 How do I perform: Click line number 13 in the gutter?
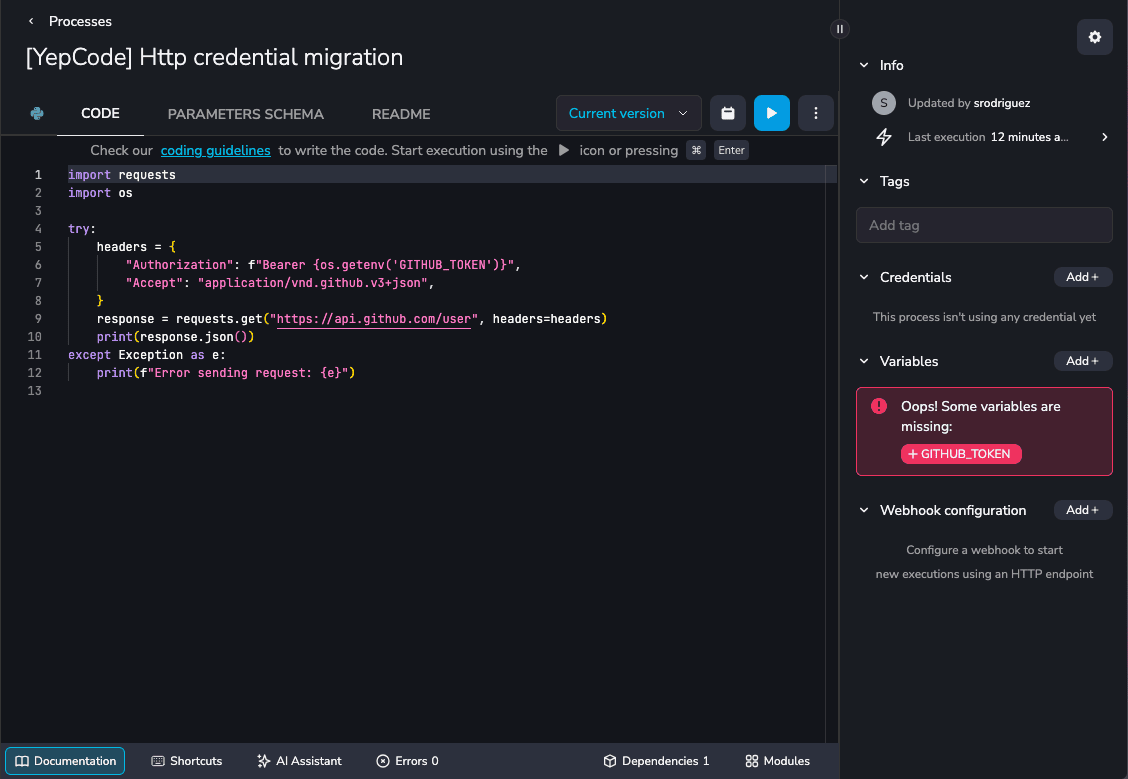click(x=35, y=391)
